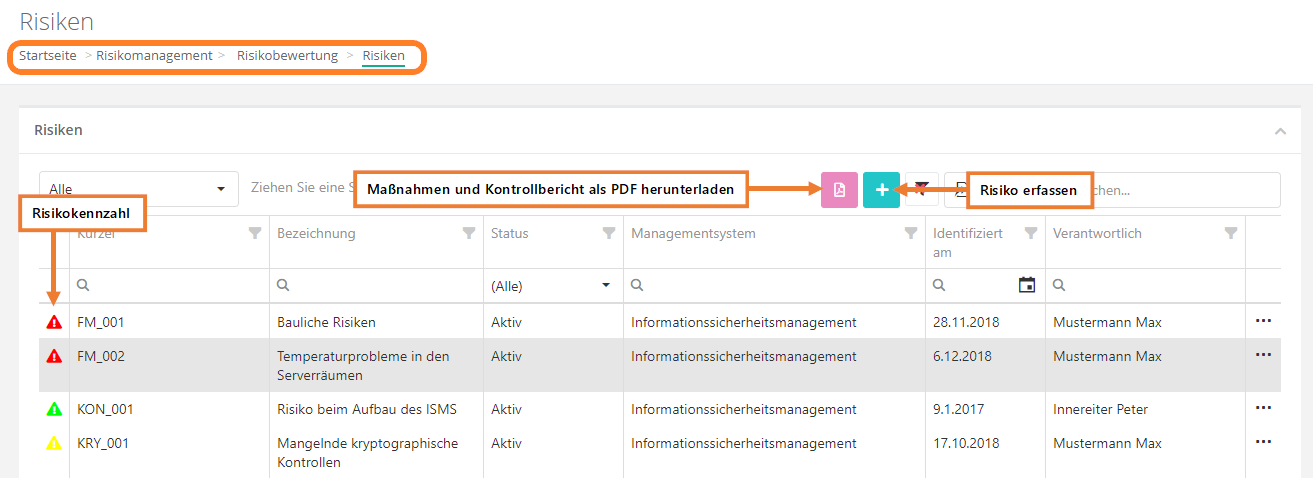Click the teal plus button to add risk
Image resolution: width=1313 pixels, height=478 pixels.
(881, 190)
